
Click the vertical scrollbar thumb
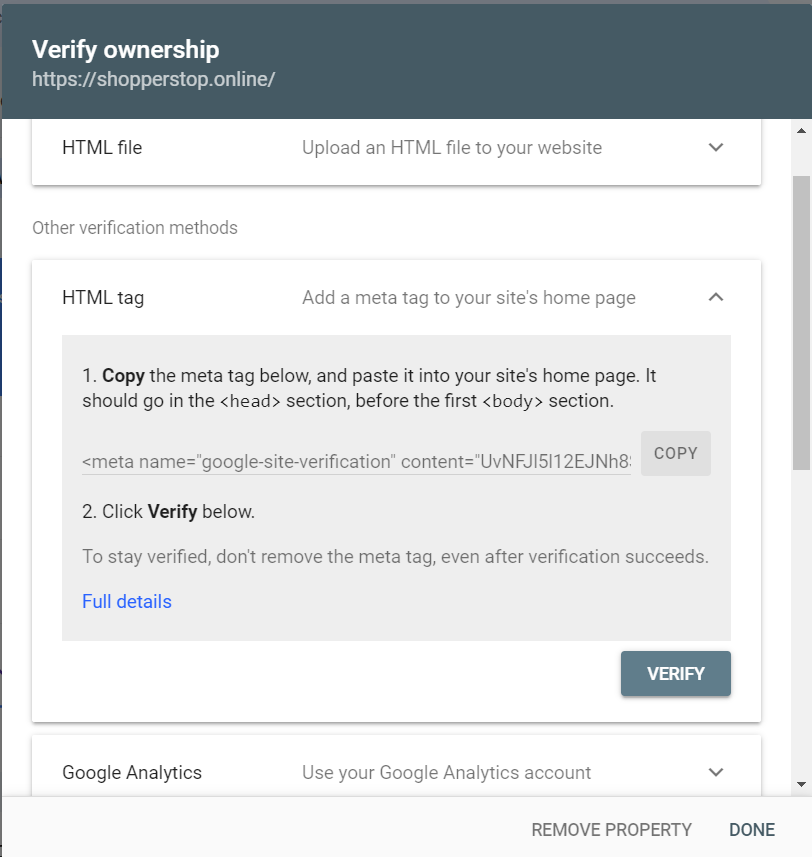tap(802, 320)
